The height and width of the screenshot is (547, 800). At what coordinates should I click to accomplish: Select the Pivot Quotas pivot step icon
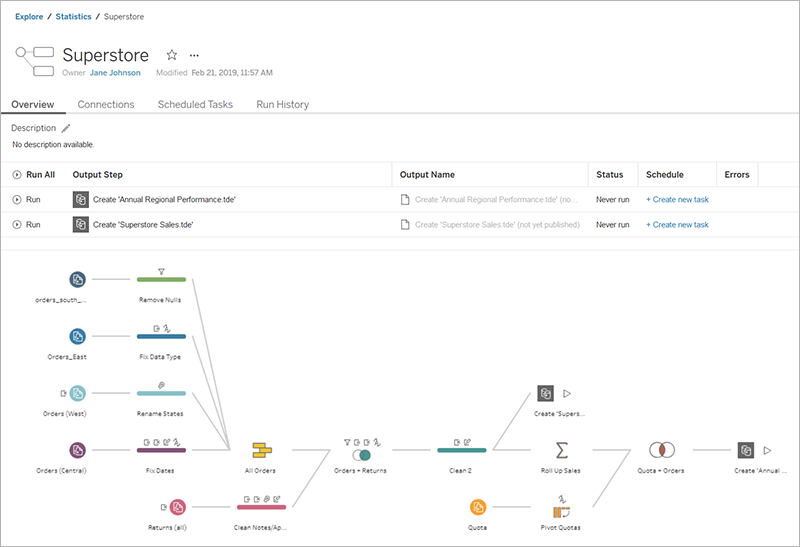pyautogui.click(x=561, y=512)
